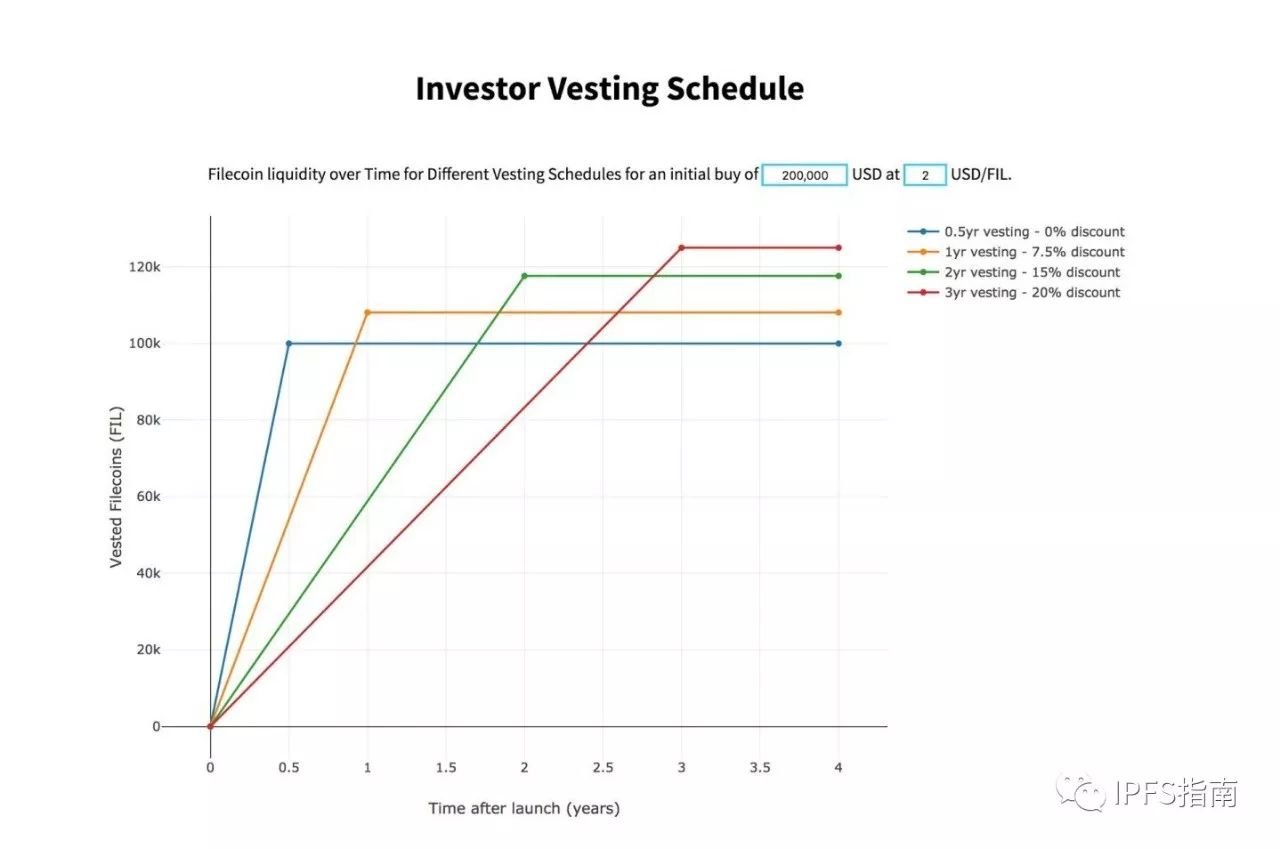The image size is (1280, 849).
Task: Toggle the 1yr vesting 7.5% discount legend
Action: (x=1016, y=252)
